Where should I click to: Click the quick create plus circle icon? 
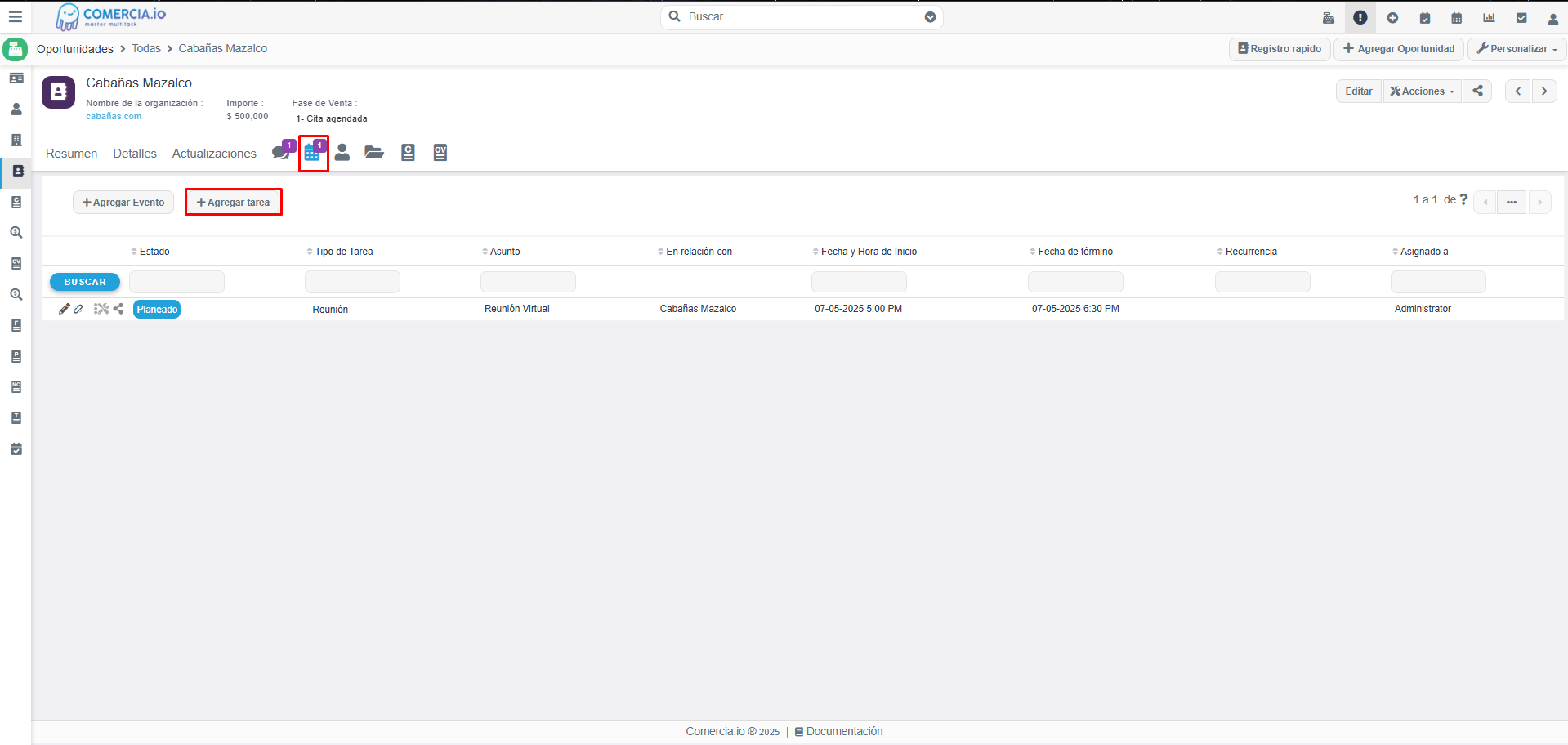[1392, 17]
